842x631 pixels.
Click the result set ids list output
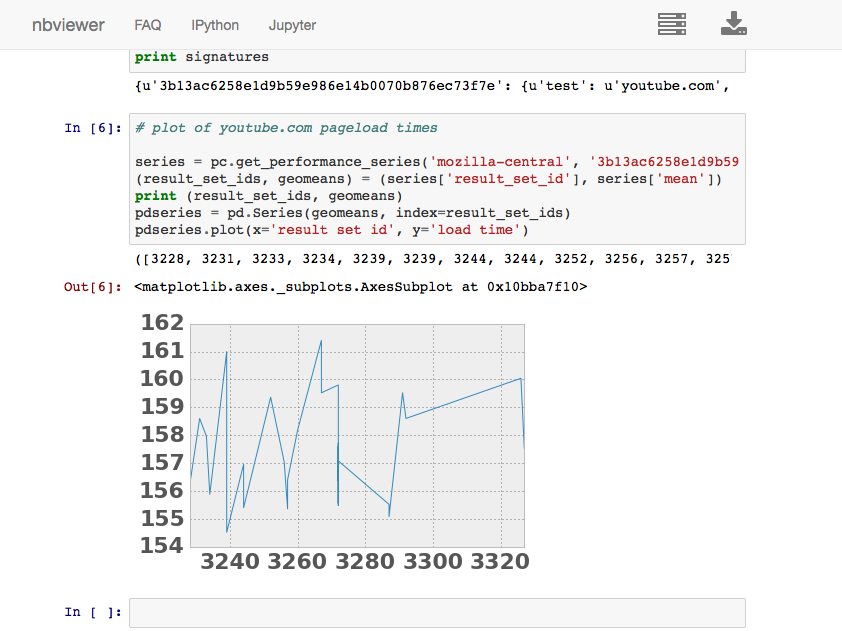pos(430,259)
